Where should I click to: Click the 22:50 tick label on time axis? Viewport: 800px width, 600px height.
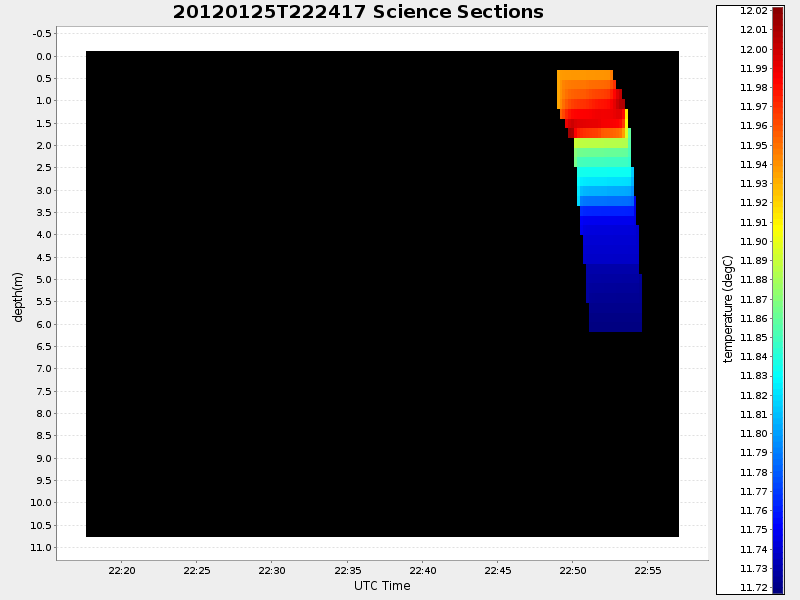pos(572,570)
